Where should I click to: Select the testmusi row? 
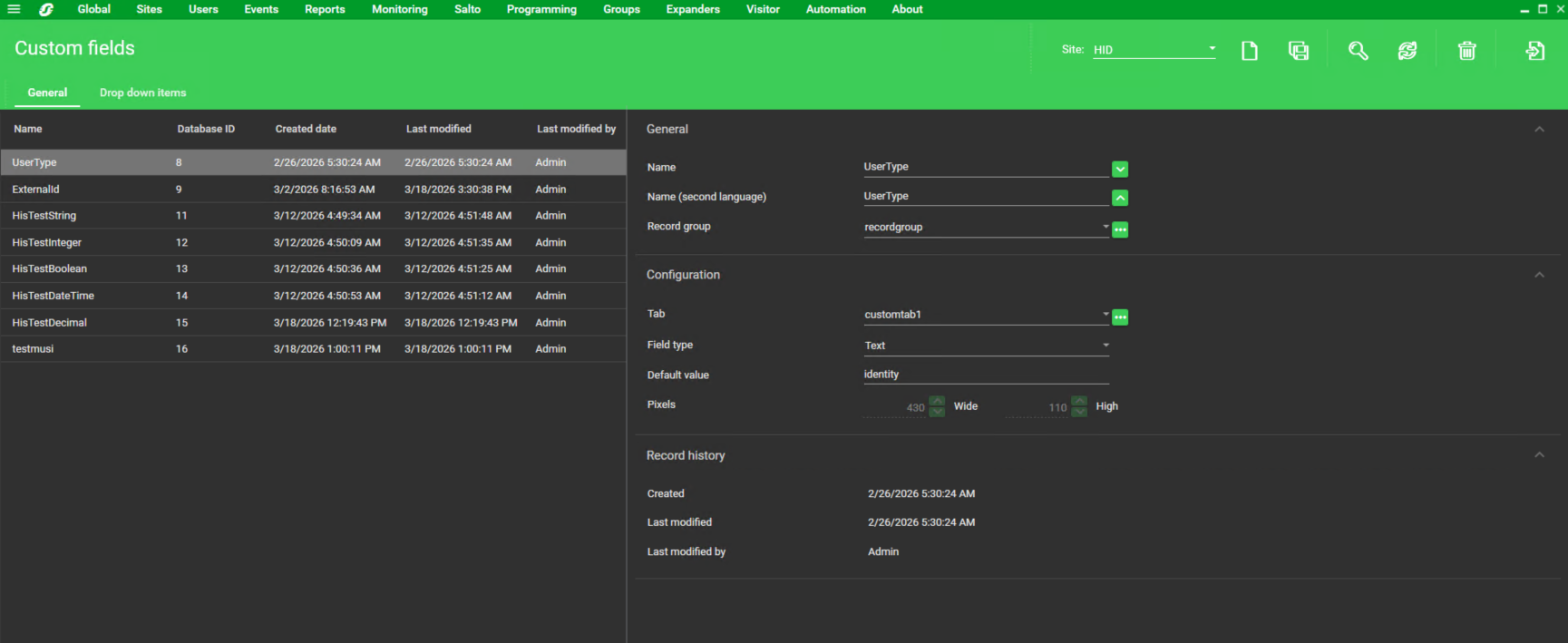313,349
